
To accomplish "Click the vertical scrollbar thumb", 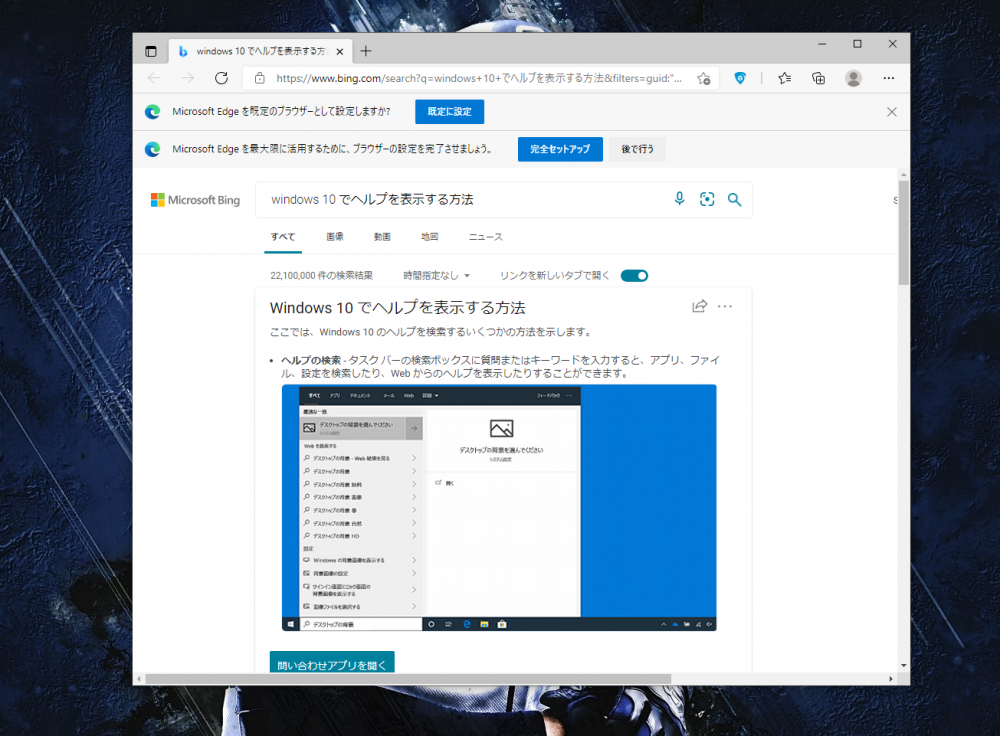I will tap(903, 233).
